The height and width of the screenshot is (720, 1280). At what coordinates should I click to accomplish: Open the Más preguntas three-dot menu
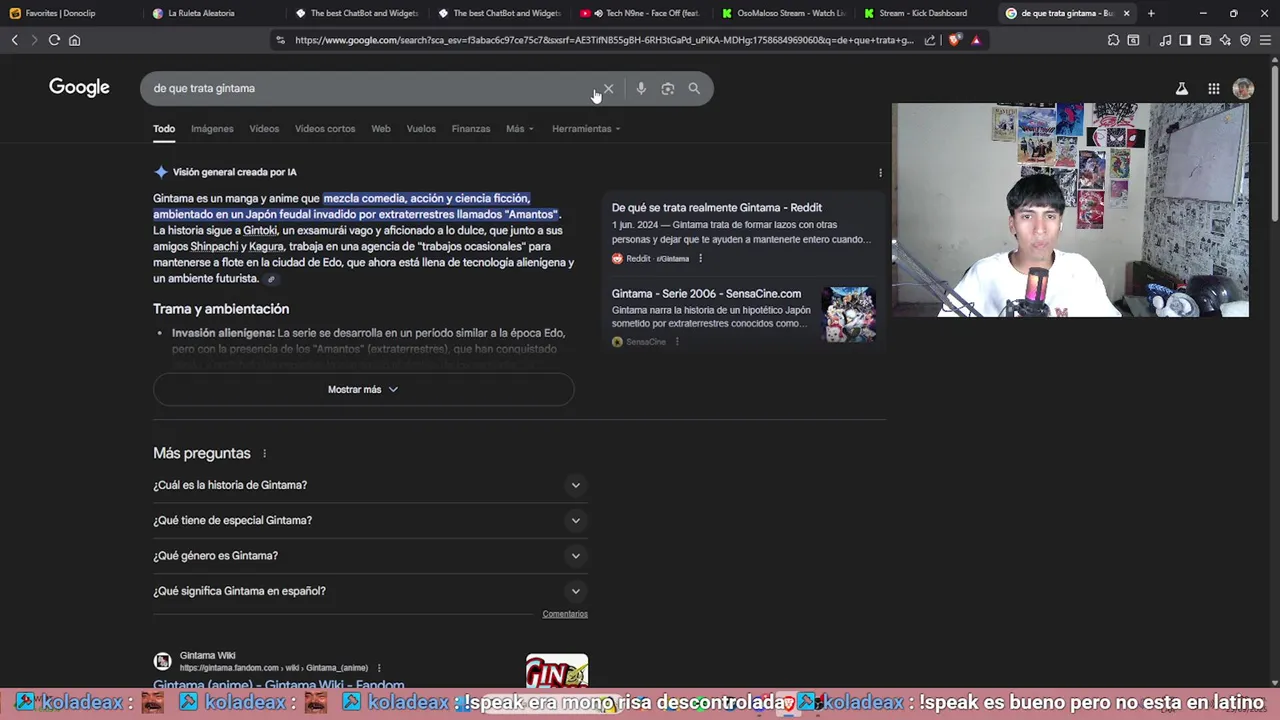(264, 453)
